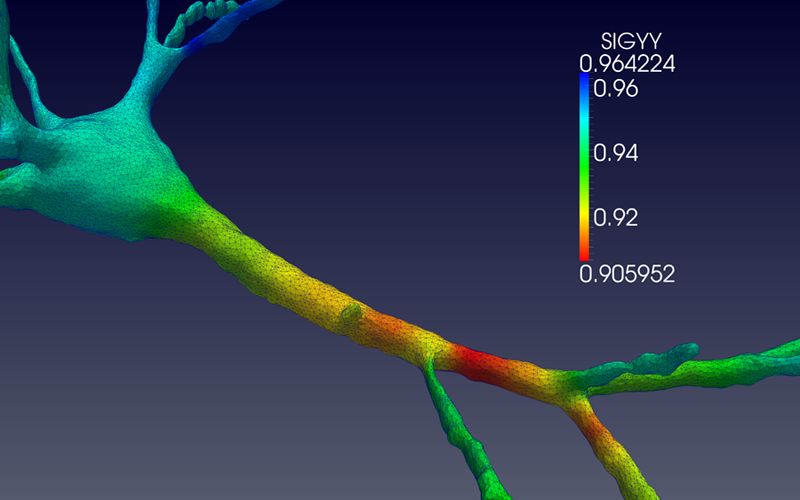Select the maximum value label 0.964224

pyautogui.click(x=627, y=64)
